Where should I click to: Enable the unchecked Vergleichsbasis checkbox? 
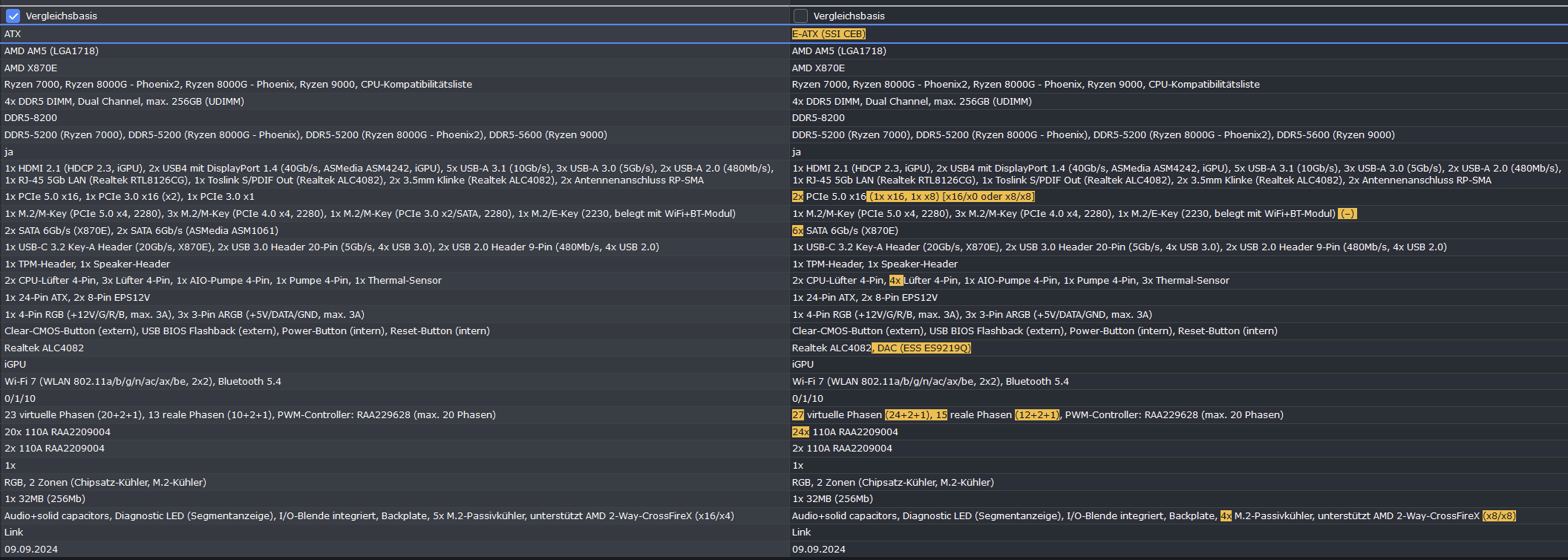[800, 16]
